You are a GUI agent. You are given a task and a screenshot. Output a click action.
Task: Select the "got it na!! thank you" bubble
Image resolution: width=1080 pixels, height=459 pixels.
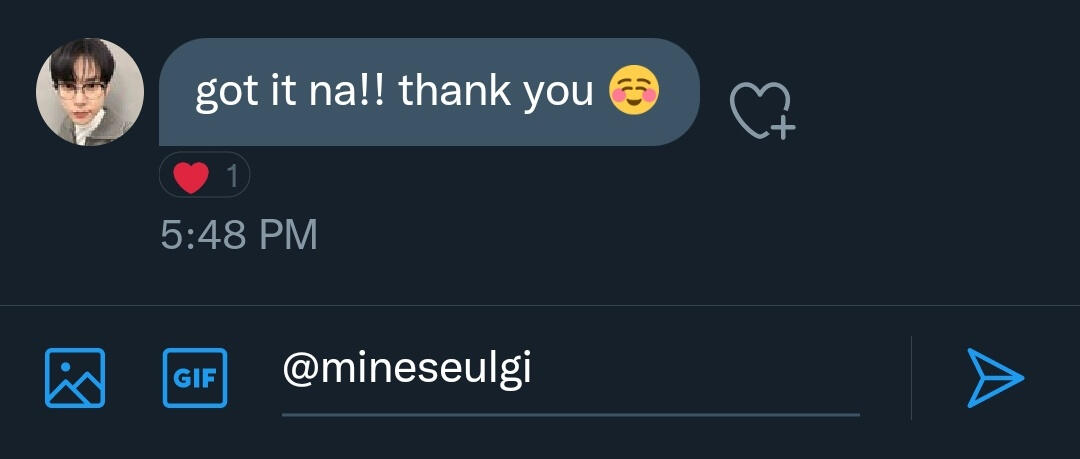429,92
